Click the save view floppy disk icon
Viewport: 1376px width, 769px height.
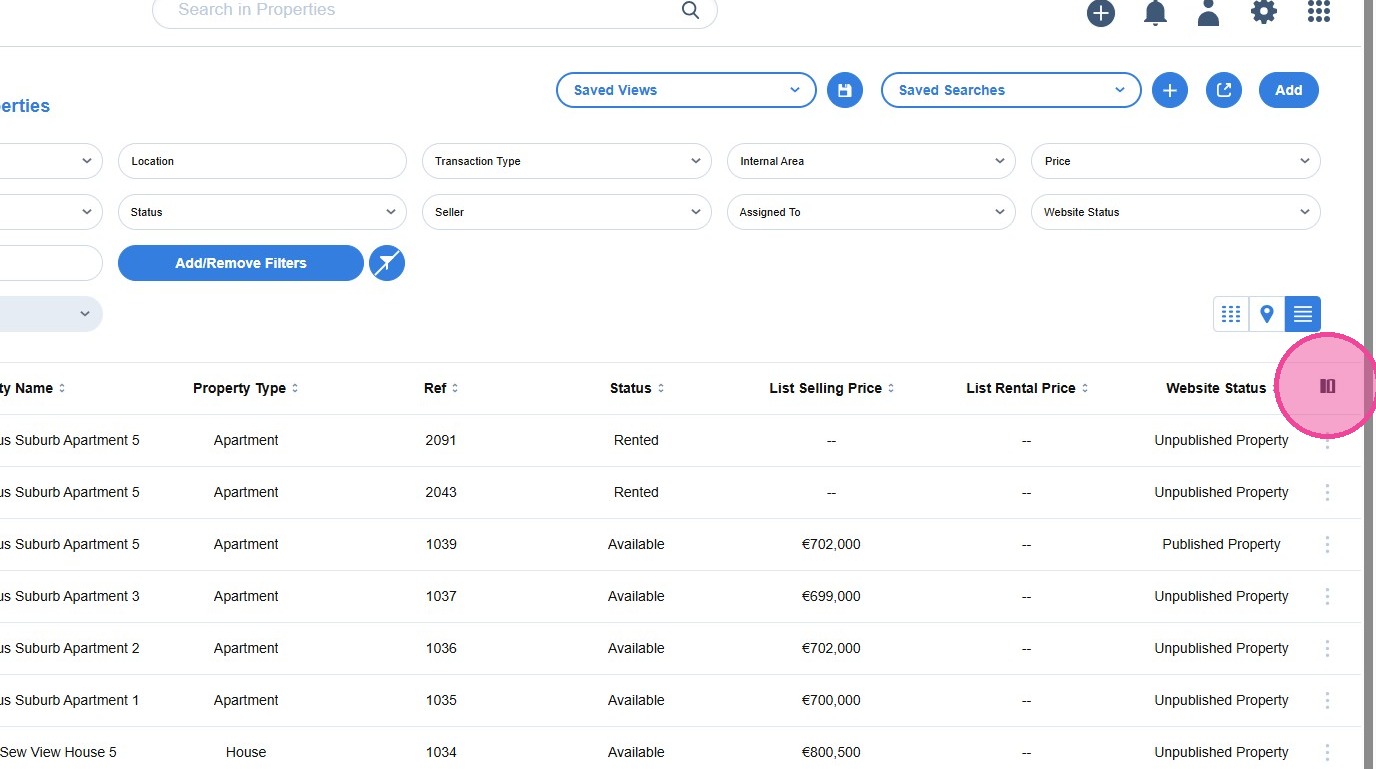(x=845, y=90)
